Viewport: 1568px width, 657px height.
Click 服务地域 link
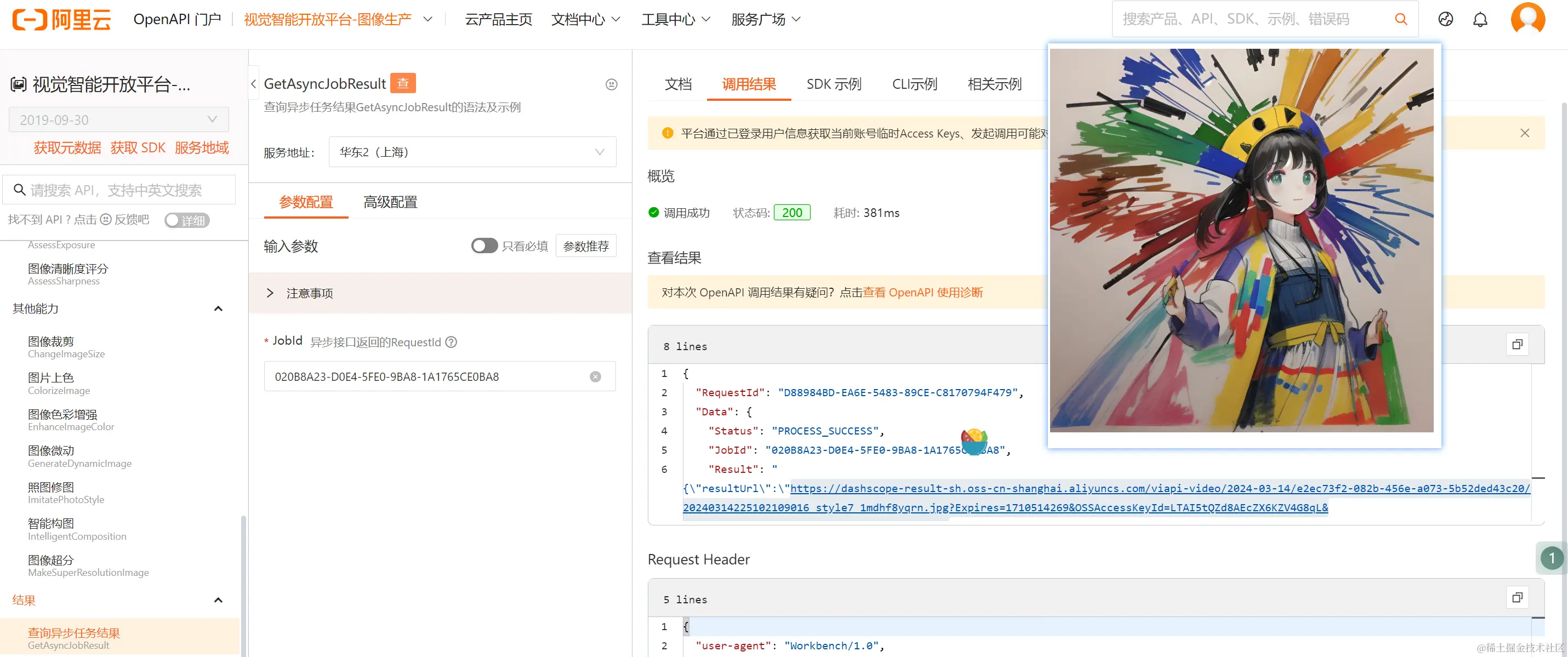pyautogui.click(x=202, y=148)
